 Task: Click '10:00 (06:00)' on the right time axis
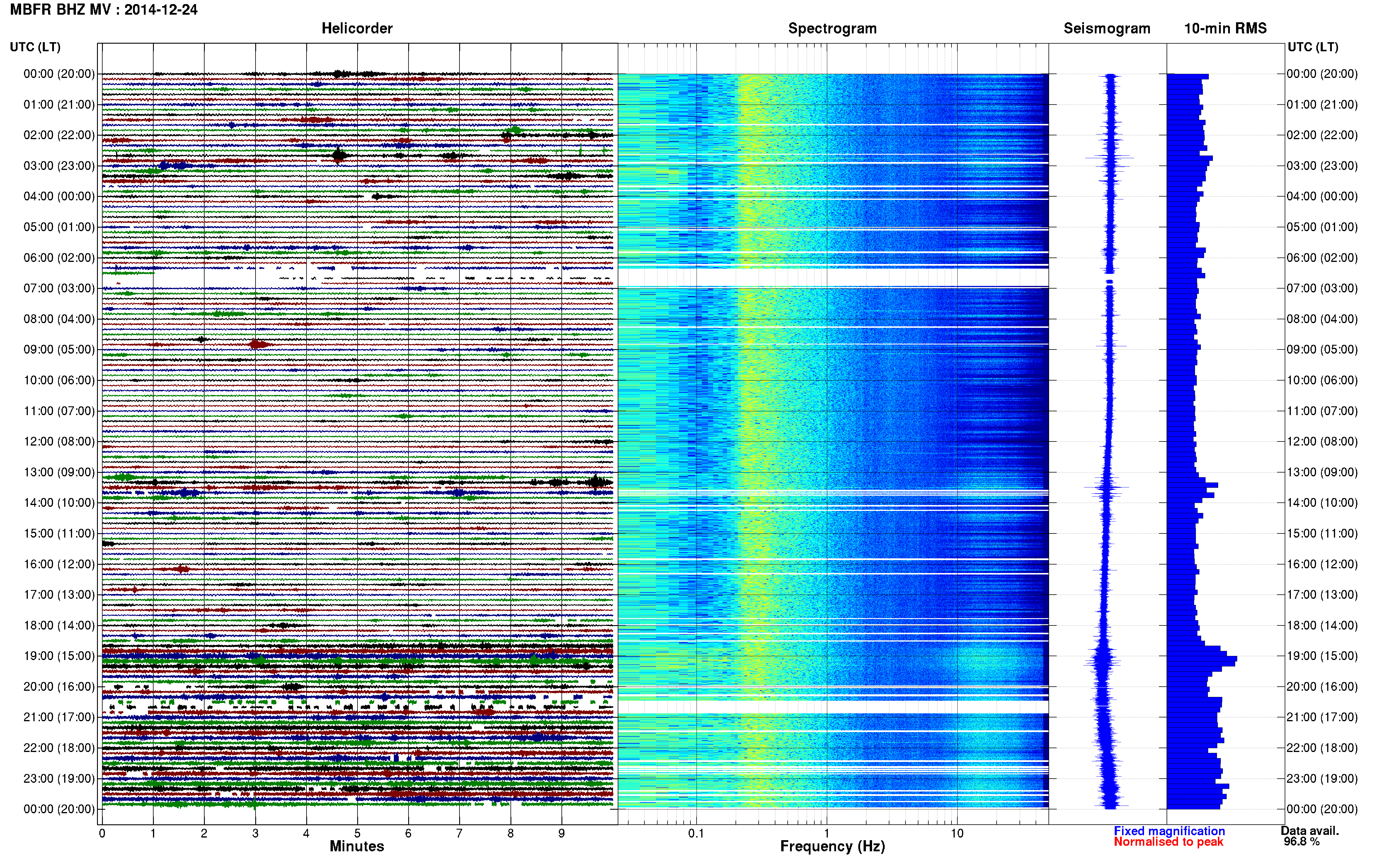[1322, 380]
